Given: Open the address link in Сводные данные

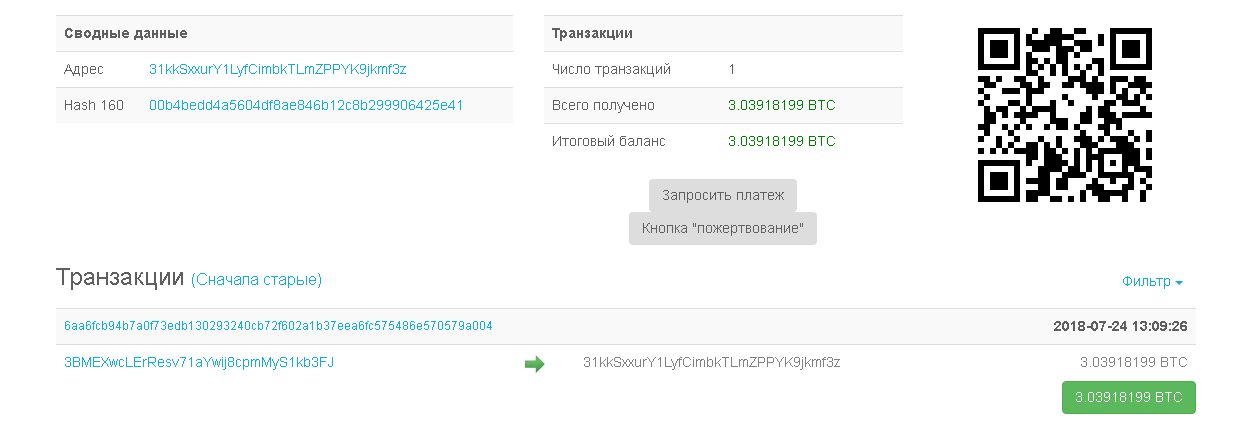Looking at the screenshot, I should (277, 70).
